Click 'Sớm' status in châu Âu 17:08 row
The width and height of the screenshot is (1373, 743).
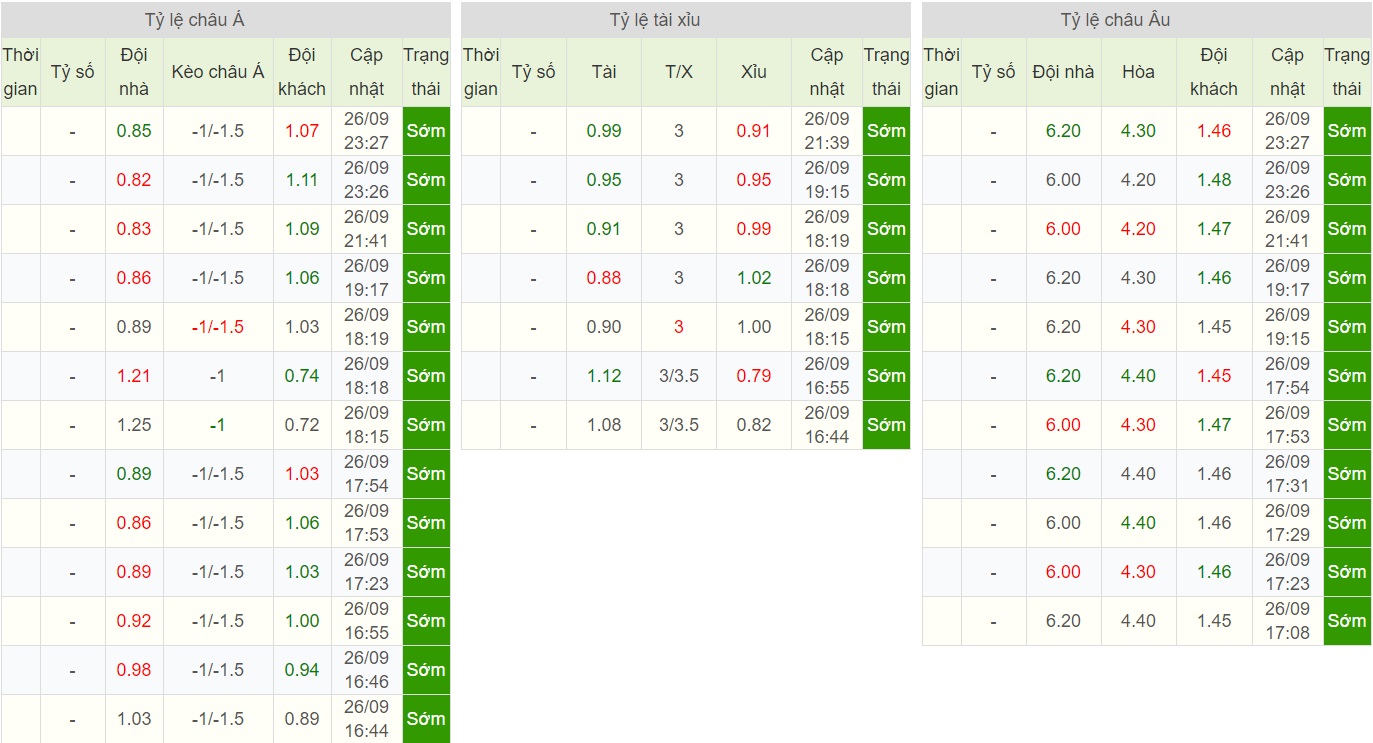(x=1347, y=621)
